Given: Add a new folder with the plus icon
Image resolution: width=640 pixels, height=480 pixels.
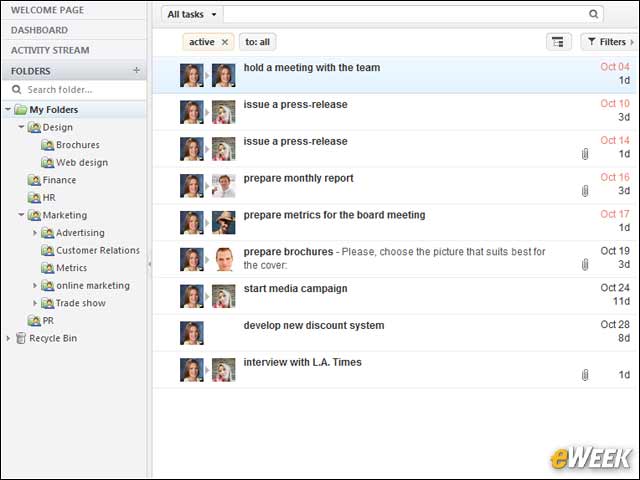Looking at the screenshot, I should click(x=136, y=70).
